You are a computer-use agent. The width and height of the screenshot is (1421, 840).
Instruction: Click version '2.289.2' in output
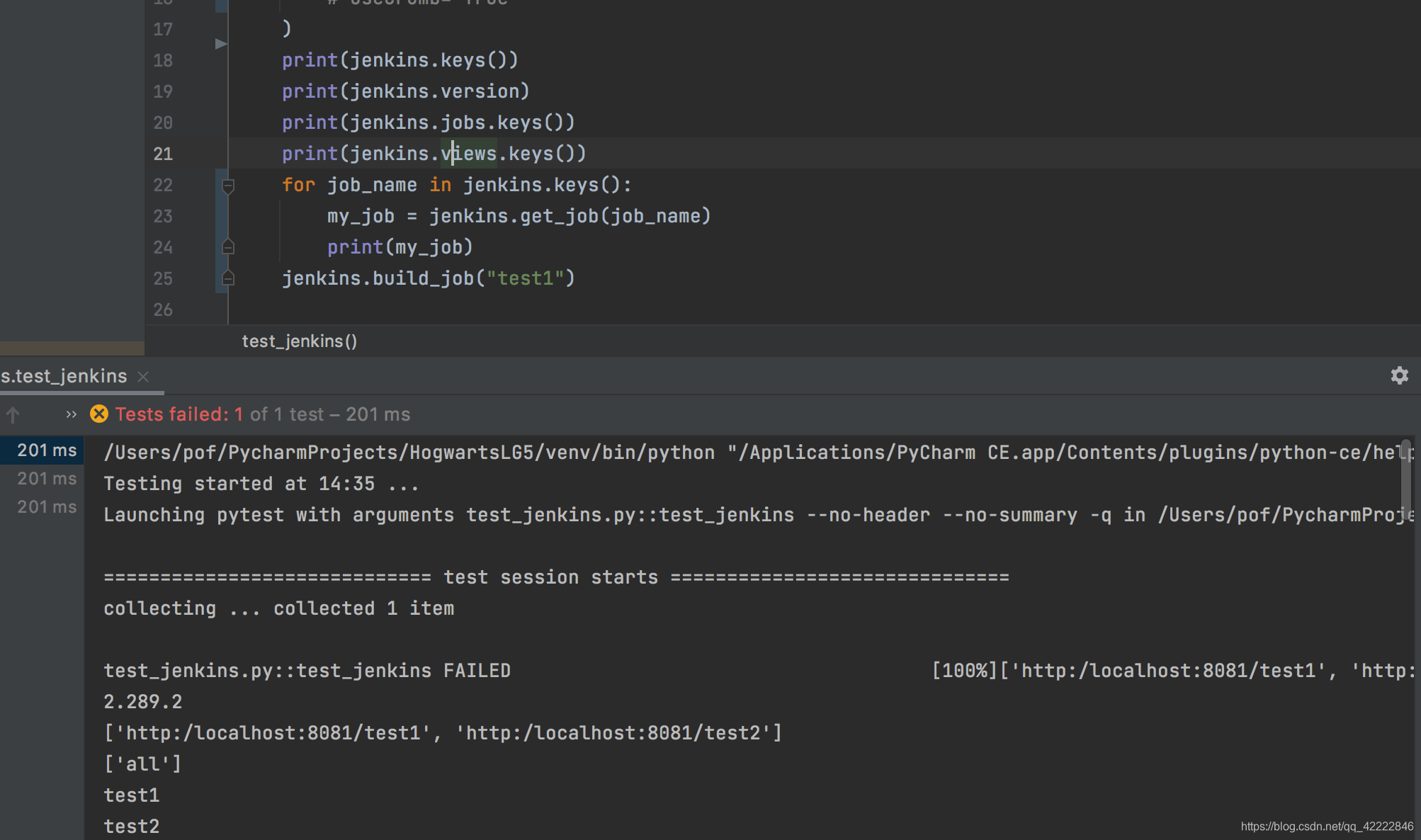[143, 702]
